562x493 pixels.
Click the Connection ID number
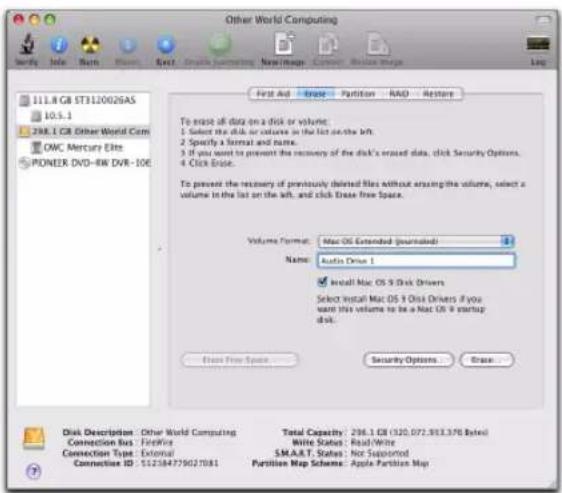(179, 463)
